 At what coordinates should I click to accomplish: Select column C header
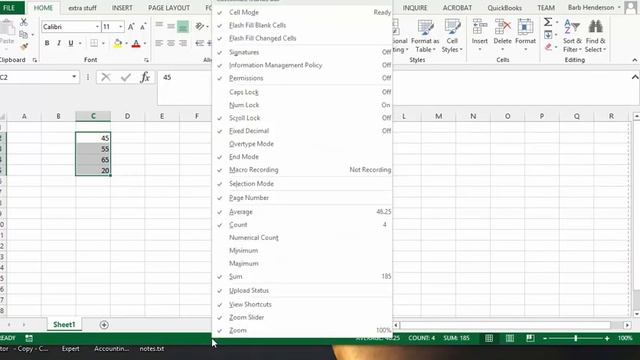[x=93, y=116]
